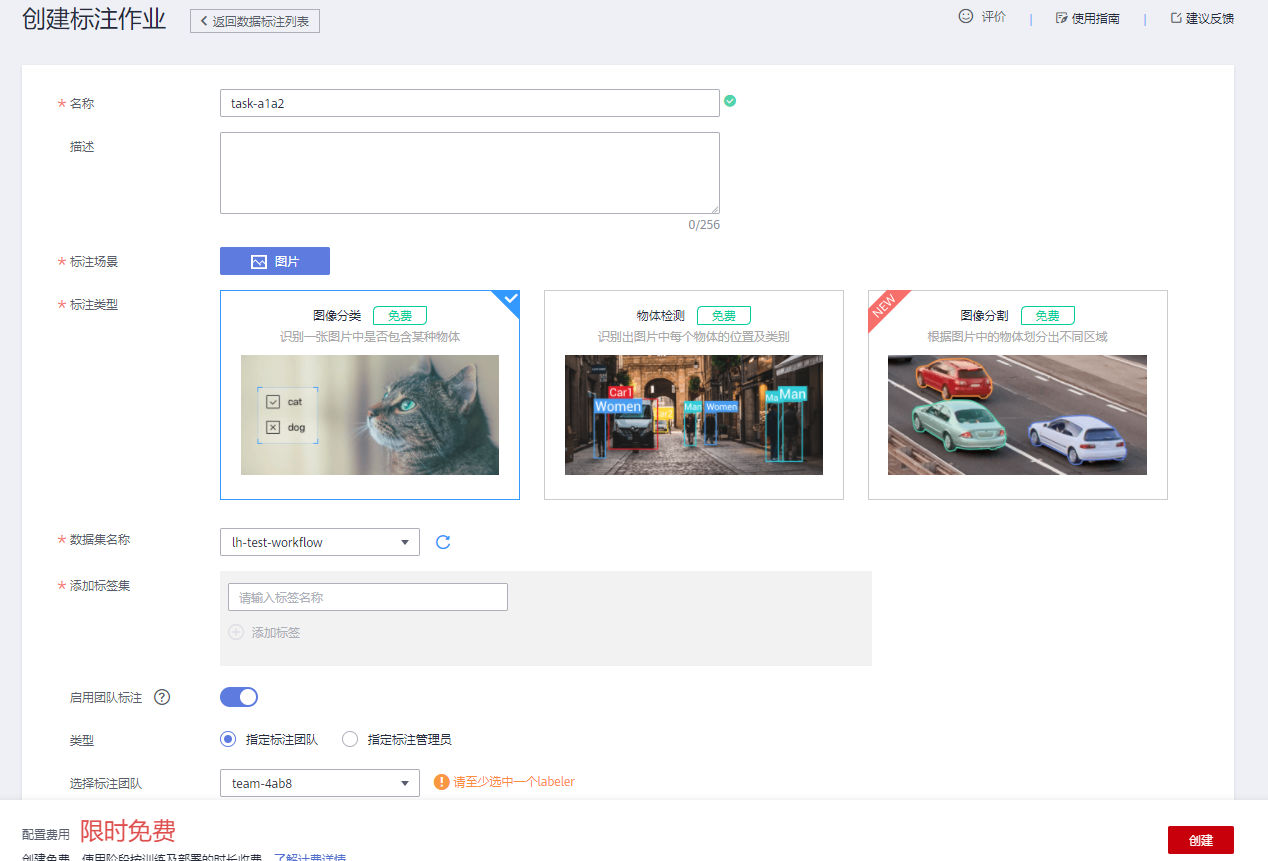Select the 图片 annotation scene button
This screenshot has width=1268, height=861.
point(275,261)
